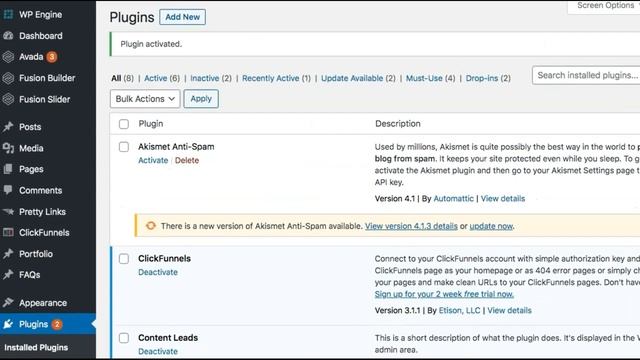
Task: Filter plugins by Update Available
Action: (x=352, y=78)
